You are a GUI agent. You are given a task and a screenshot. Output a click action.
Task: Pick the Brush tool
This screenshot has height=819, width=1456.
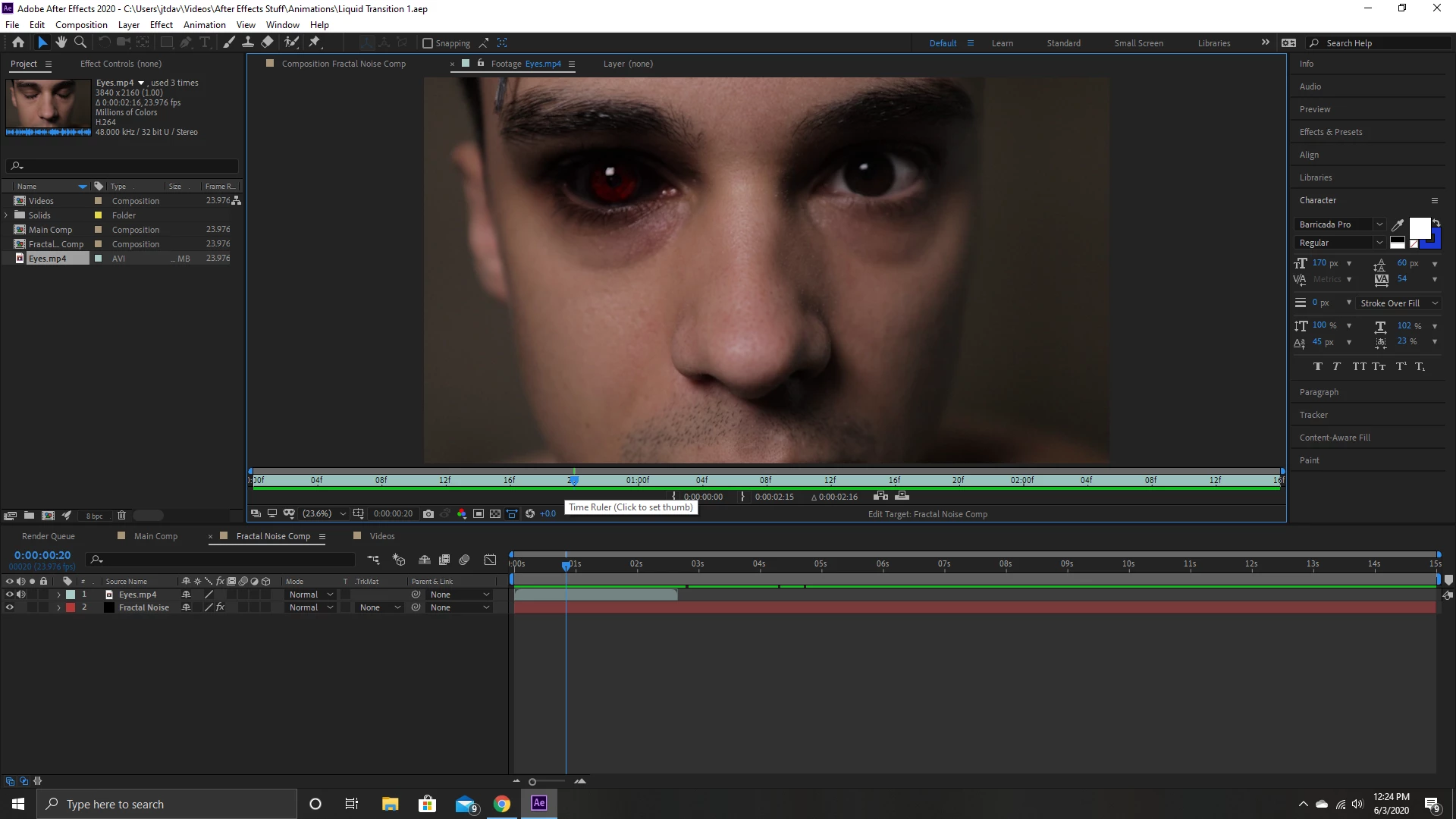(x=229, y=42)
